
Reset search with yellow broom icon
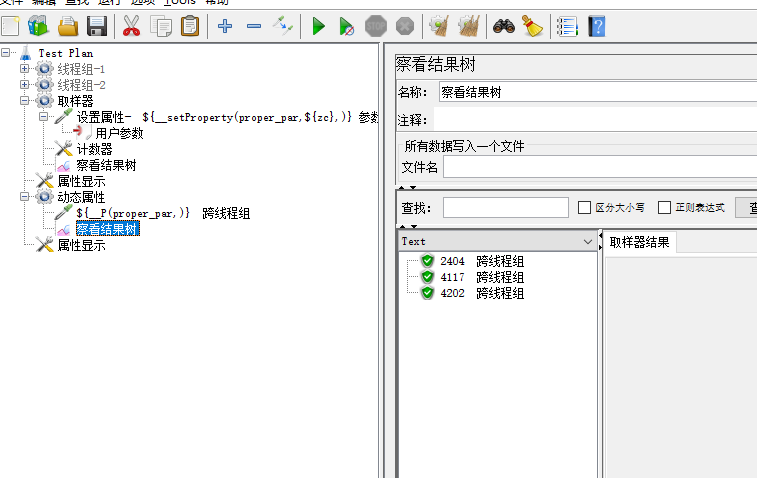pyautogui.click(x=533, y=26)
